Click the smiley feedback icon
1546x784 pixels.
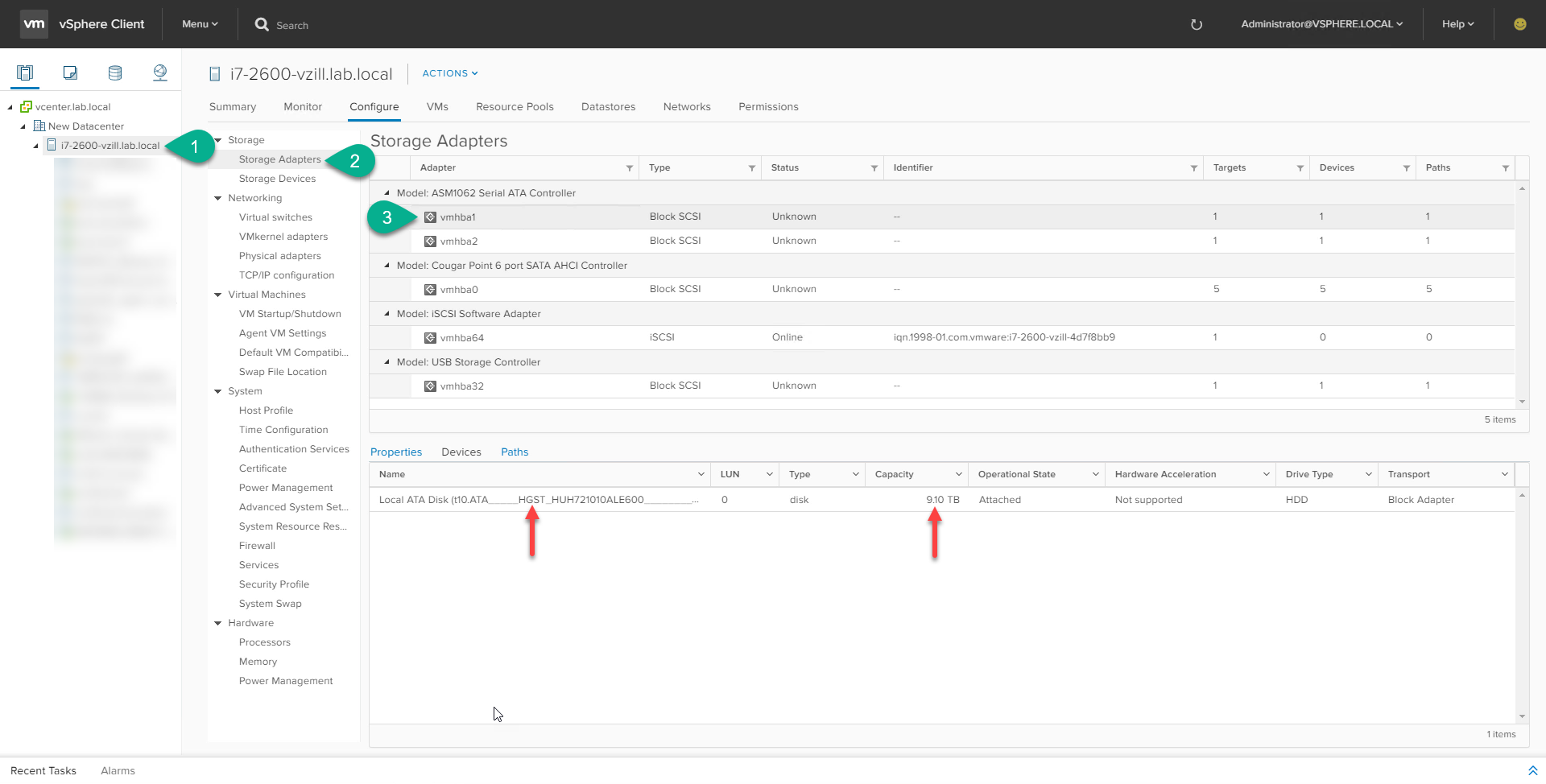pyautogui.click(x=1520, y=24)
